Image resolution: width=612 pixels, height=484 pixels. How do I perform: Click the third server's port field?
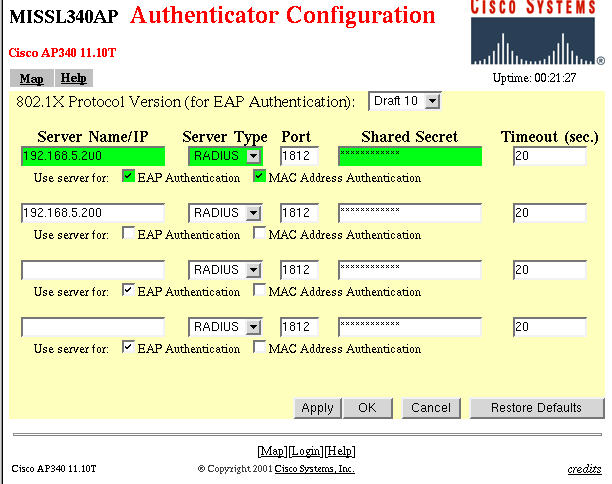(299, 270)
